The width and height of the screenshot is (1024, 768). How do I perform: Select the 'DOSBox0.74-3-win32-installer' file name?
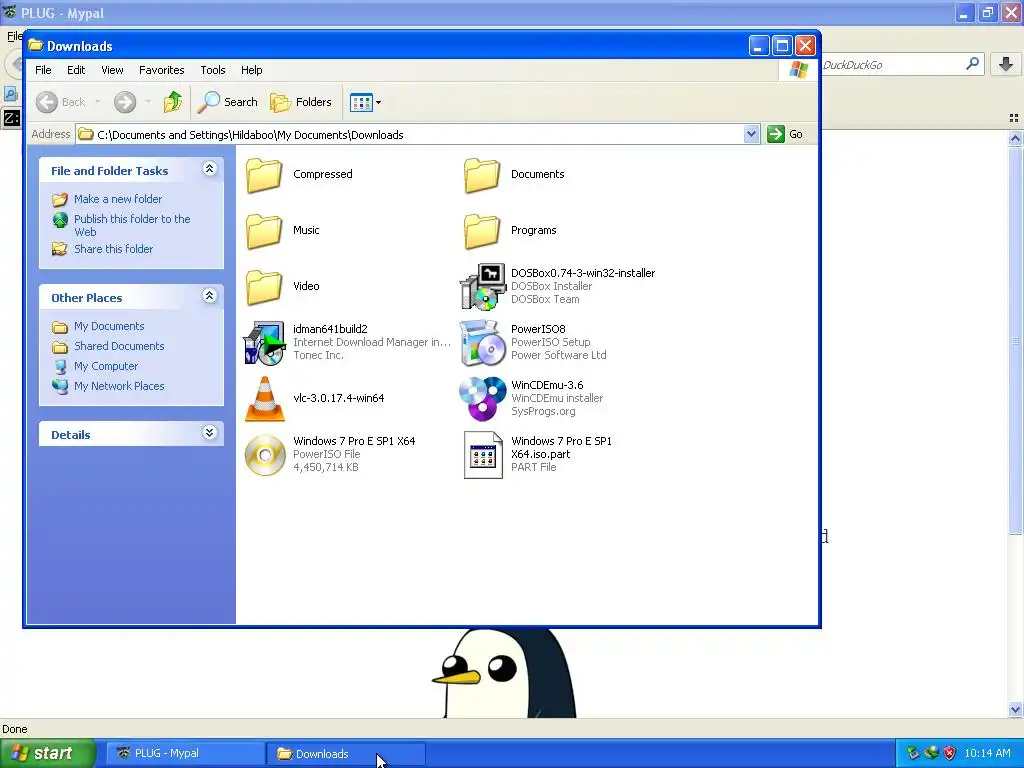(583, 274)
